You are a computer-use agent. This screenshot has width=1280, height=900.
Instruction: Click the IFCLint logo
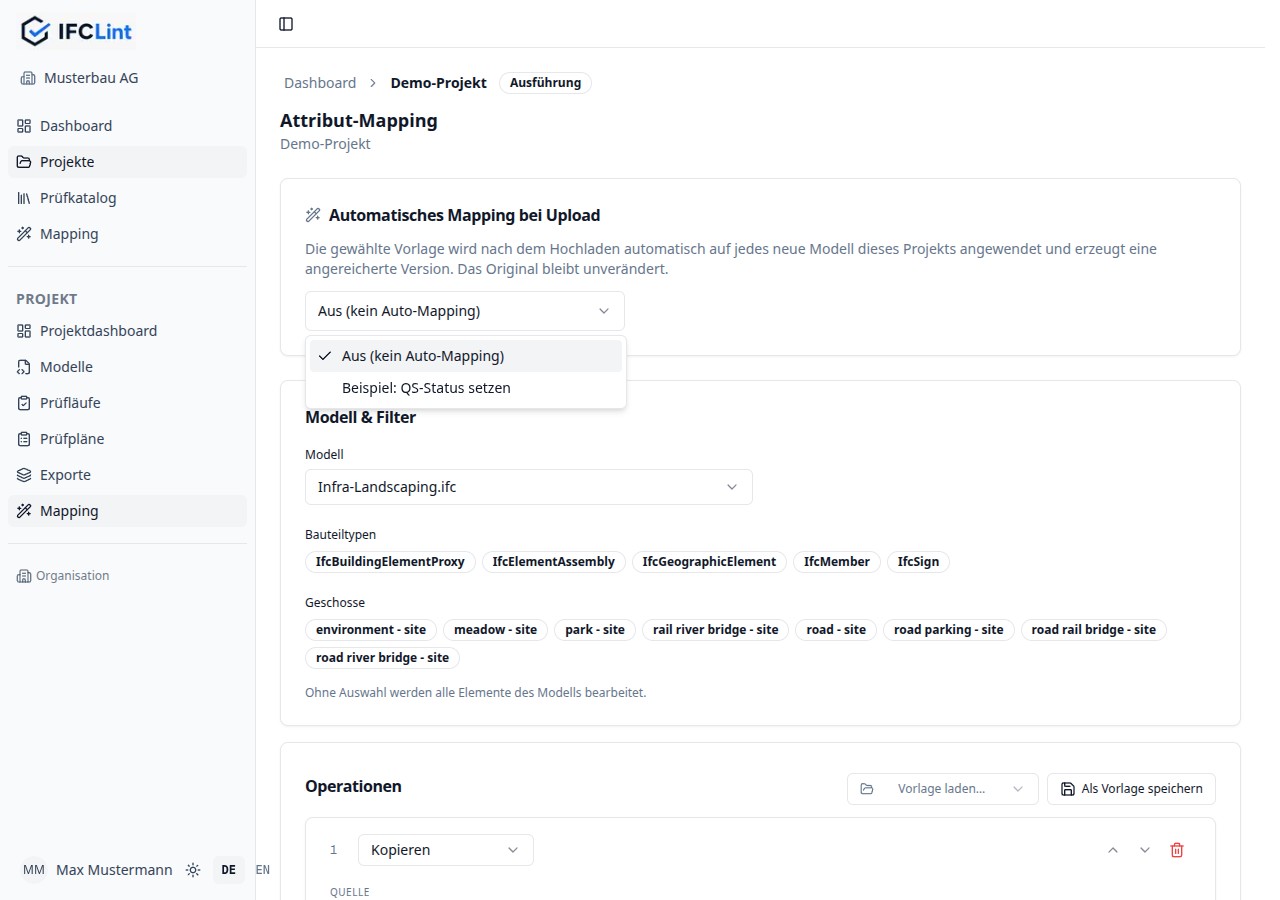[76, 31]
